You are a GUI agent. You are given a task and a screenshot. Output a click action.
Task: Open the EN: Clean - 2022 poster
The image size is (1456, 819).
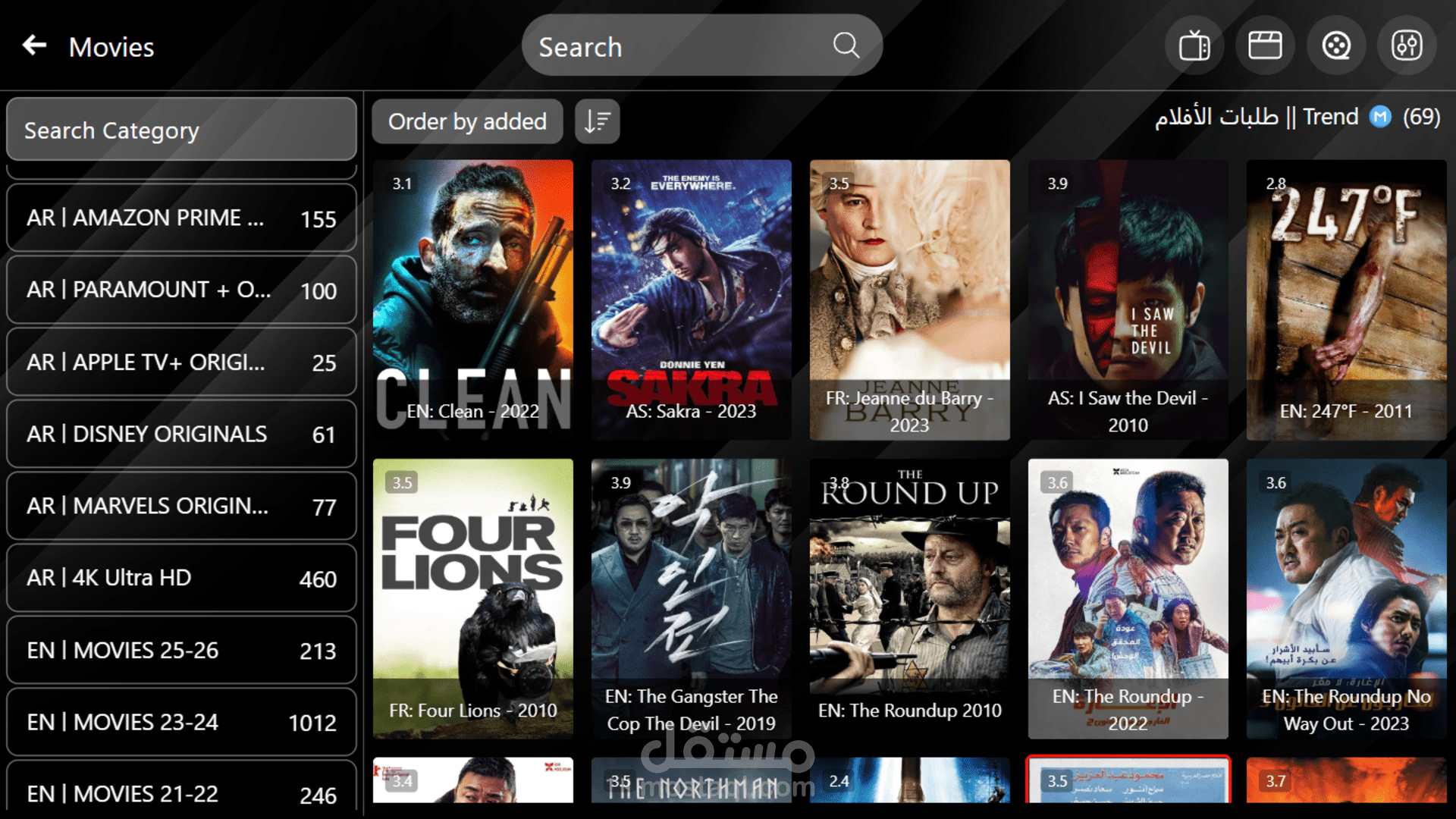pyautogui.click(x=472, y=300)
